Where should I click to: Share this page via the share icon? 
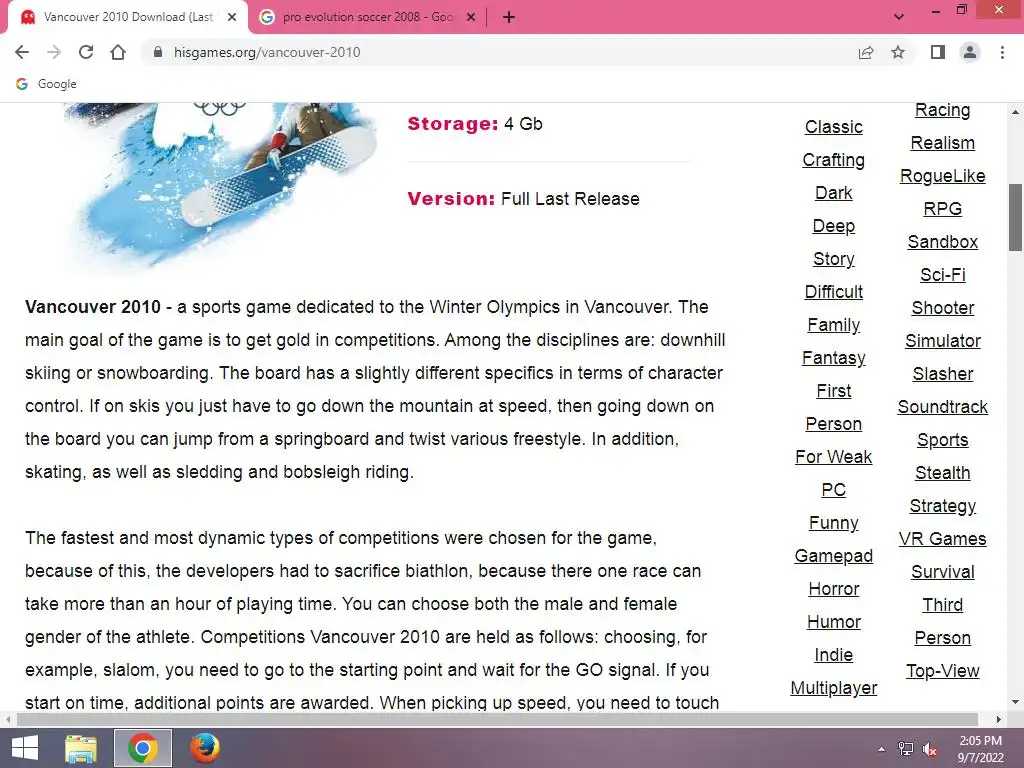pyautogui.click(x=866, y=52)
